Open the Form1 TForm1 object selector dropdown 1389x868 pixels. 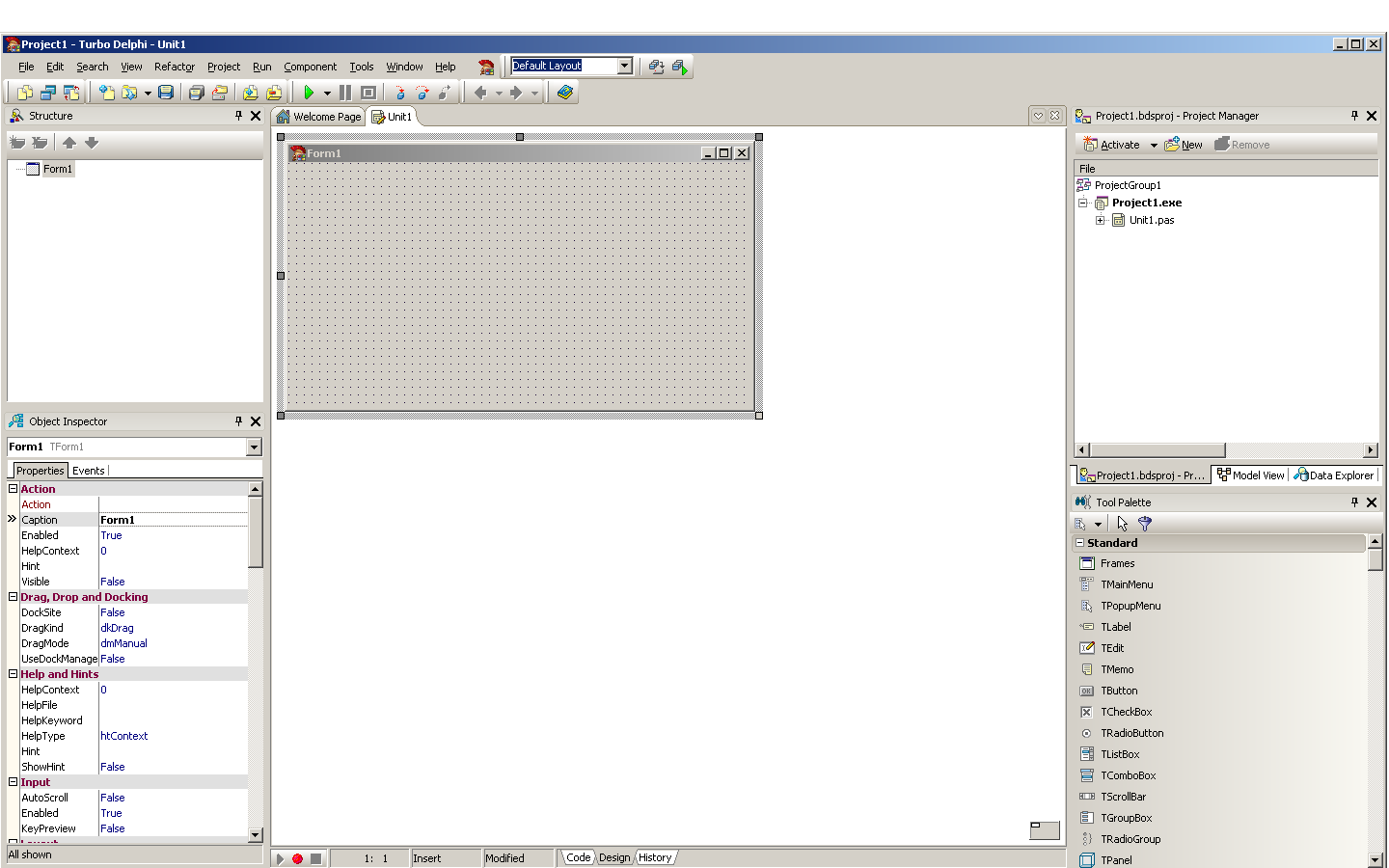[x=254, y=448]
